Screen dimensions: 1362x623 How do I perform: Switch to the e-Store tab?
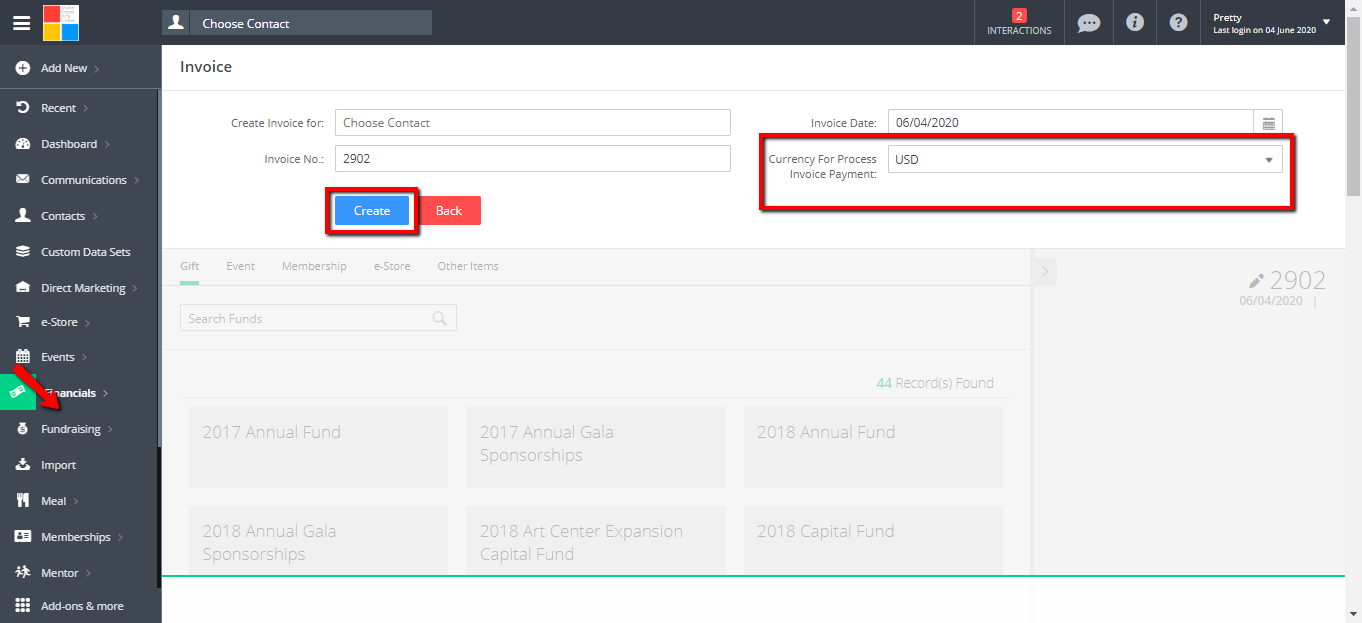point(392,266)
